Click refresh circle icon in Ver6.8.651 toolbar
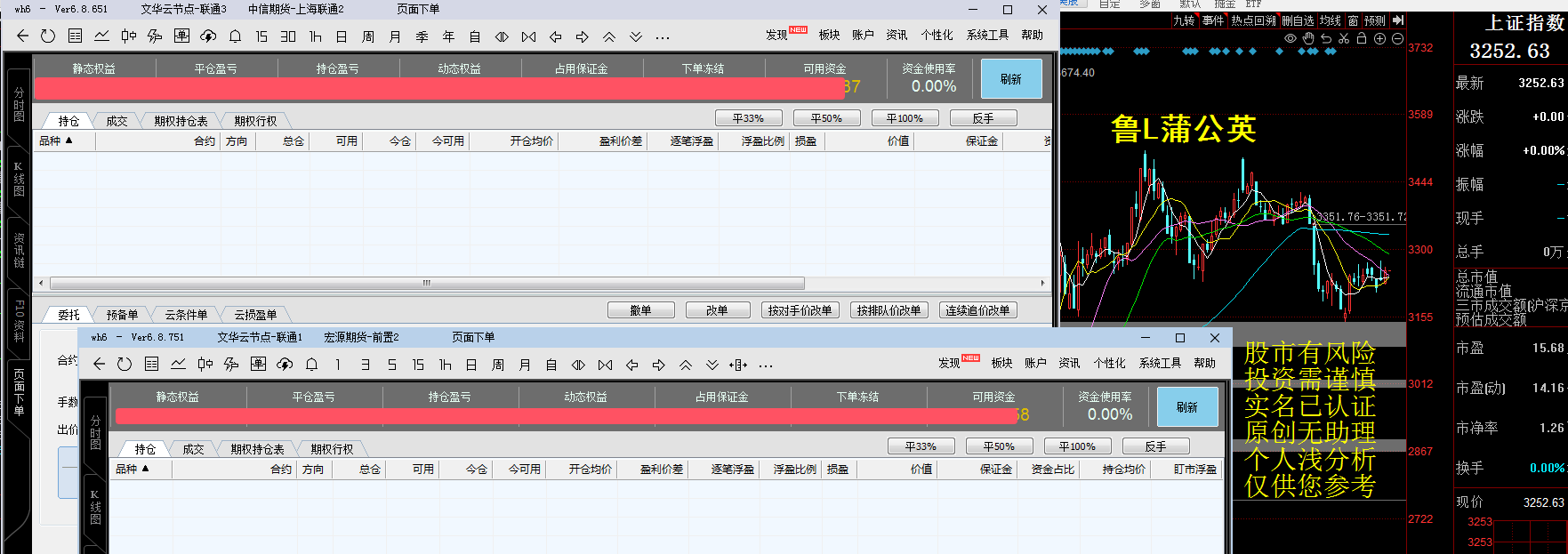Screen dimensions: 1568x554 (x=48, y=36)
